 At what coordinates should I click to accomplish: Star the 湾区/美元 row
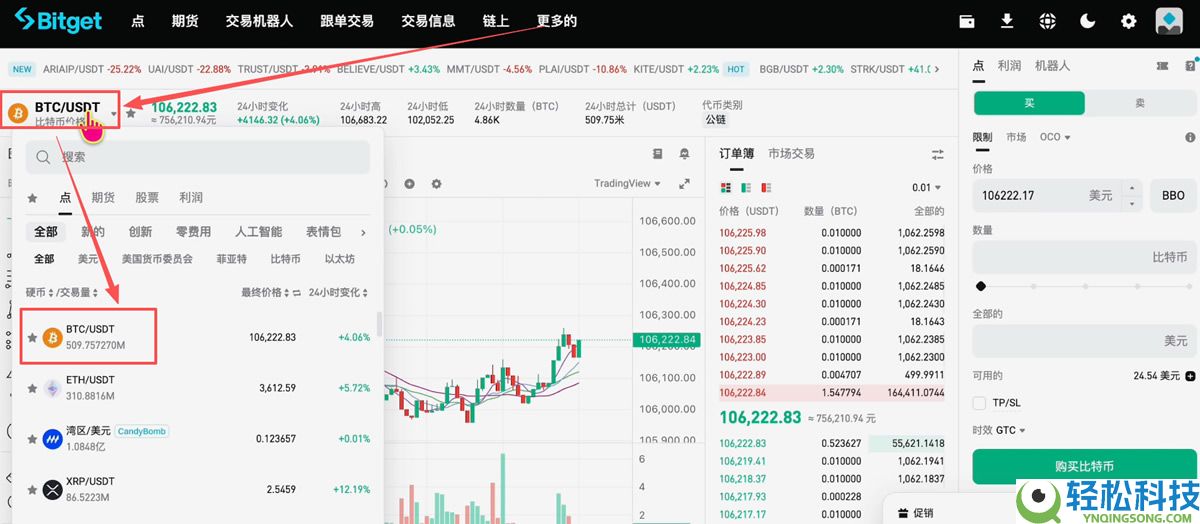tap(32, 439)
